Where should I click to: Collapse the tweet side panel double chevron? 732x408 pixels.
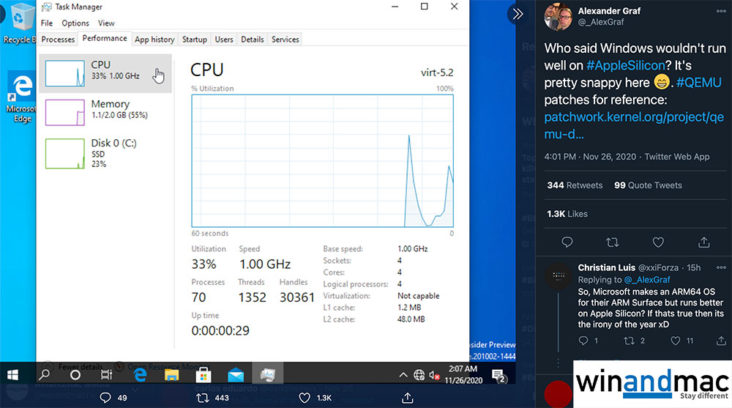(517, 14)
